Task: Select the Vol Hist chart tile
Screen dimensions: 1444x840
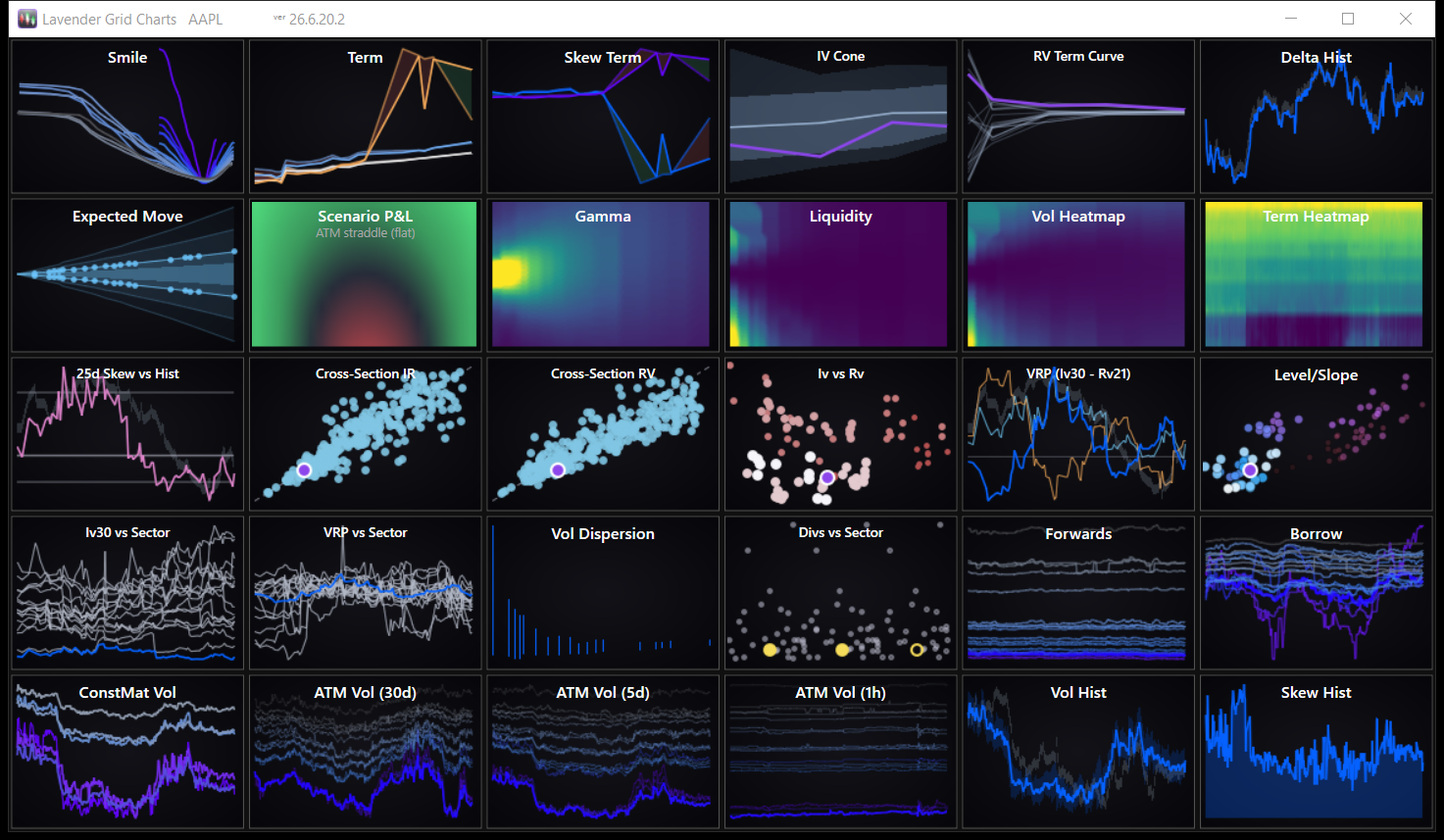Action: point(1078,752)
